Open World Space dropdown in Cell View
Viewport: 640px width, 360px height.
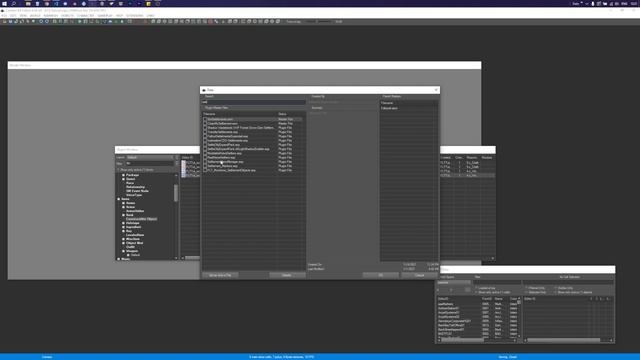tap(454, 282)
